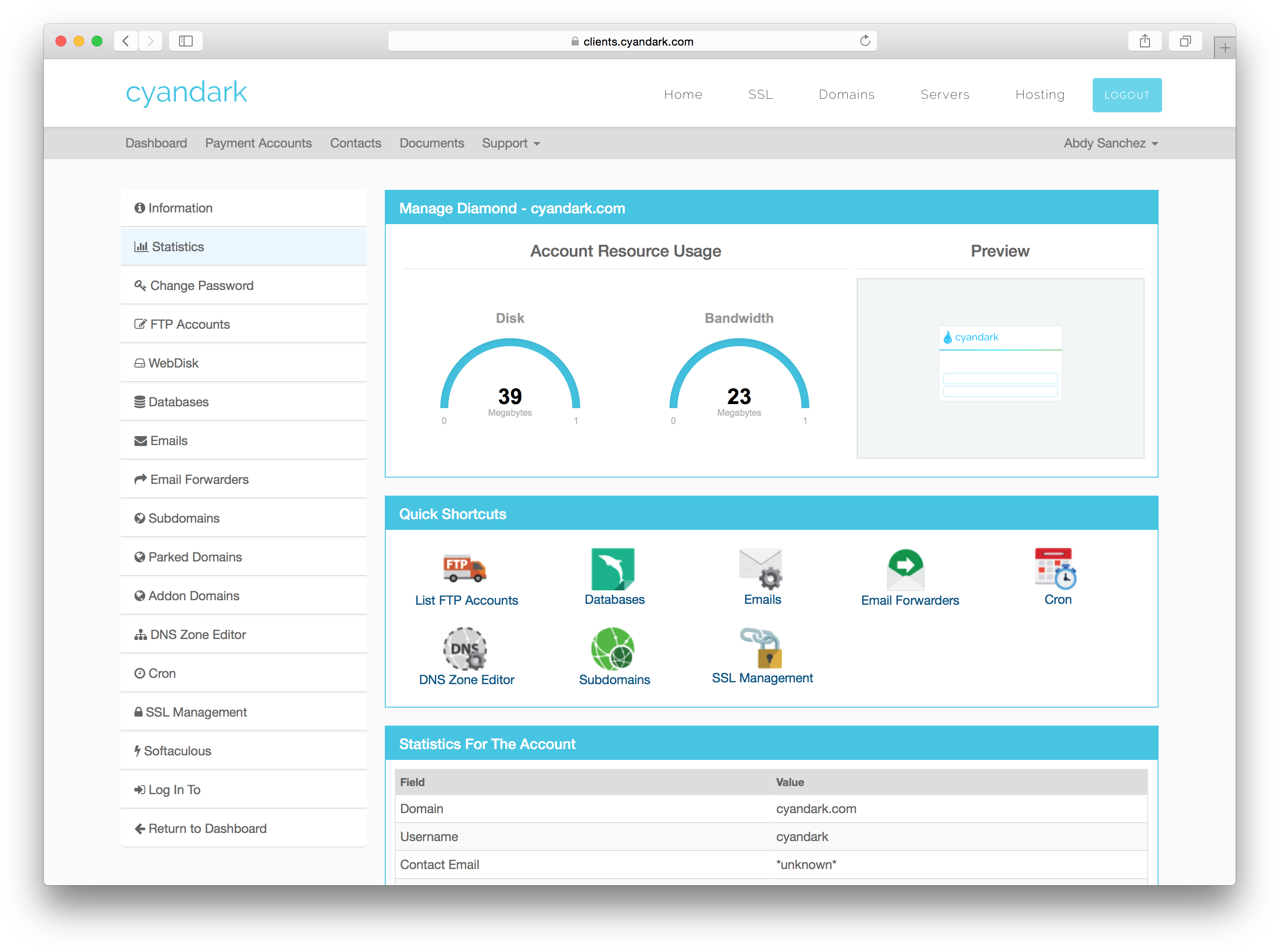1279x952 pixels.
Task: Click the Emails envelope-gear shortcut icon
Action: (x=761, y=568)
